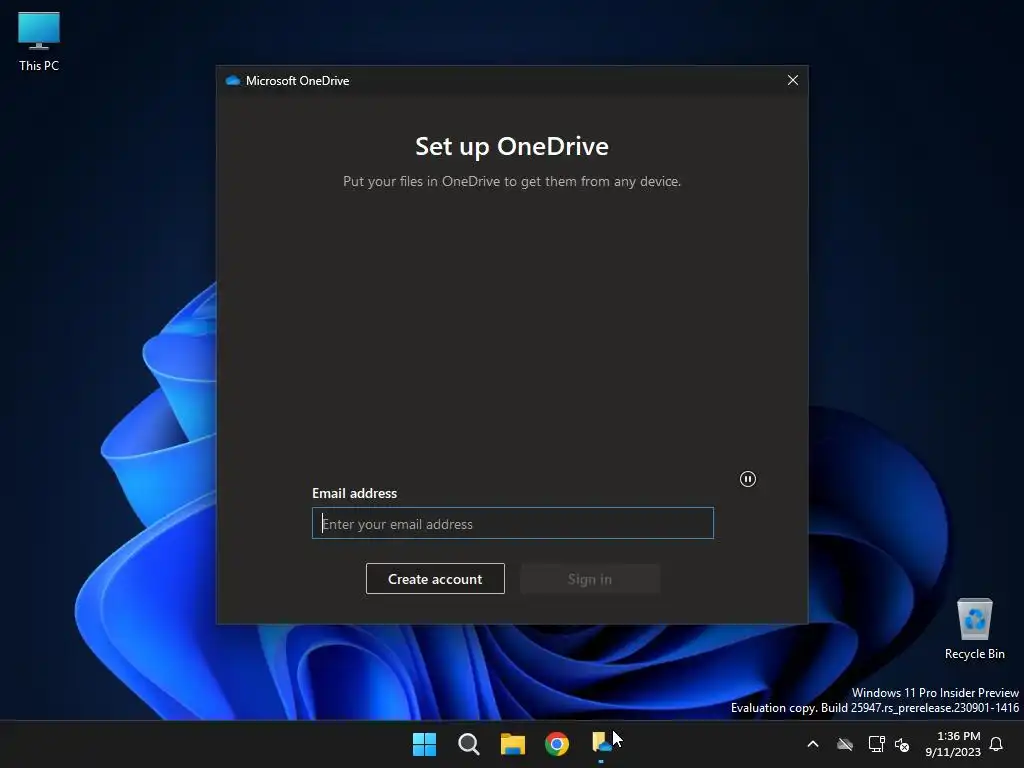Image resolution: width=1024 pixels, height=768 pixels.
Task: Click the Create account button
Action: 435,579
